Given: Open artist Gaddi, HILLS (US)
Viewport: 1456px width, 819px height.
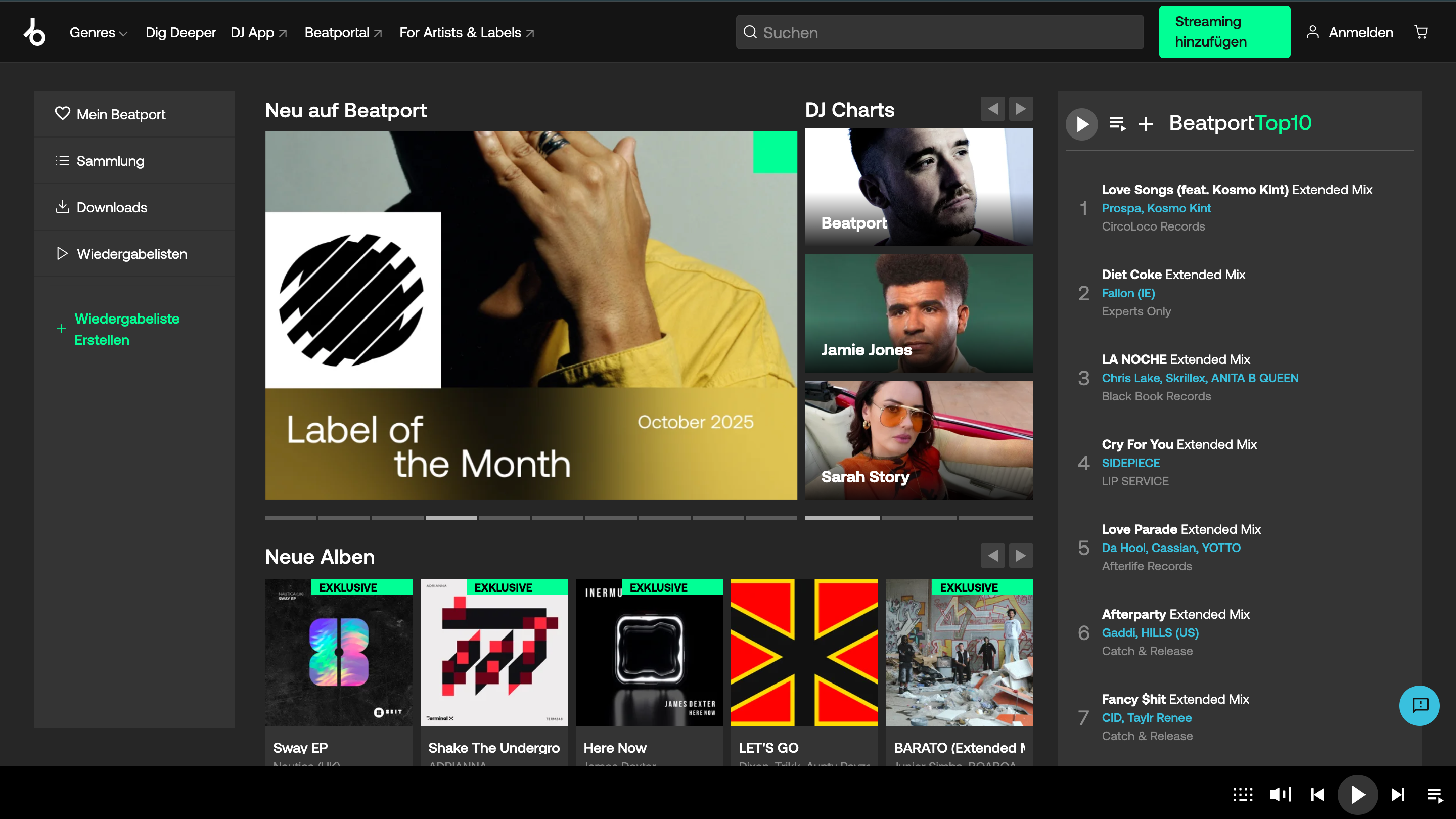Looking at the screenshot, I should [x=1150, y=632].
